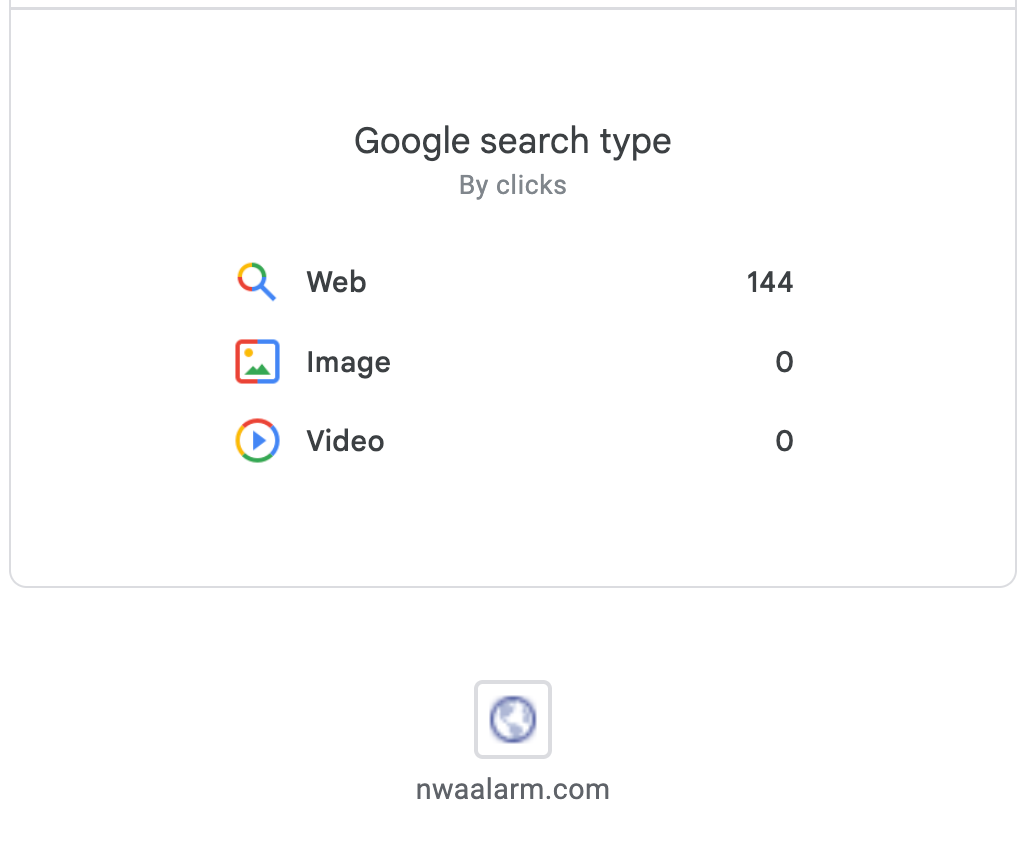Click the Image search type icon

coord(257,362)
